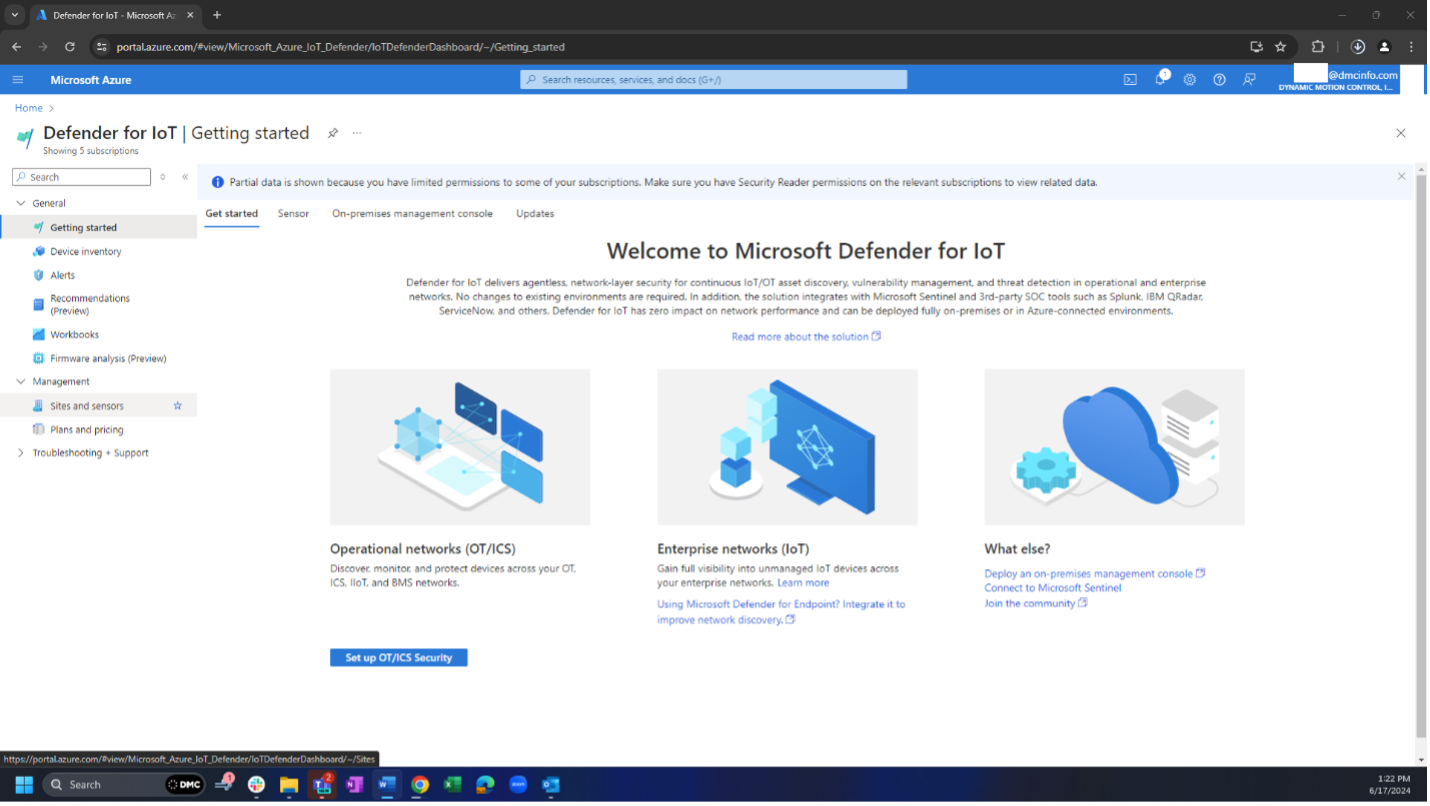Open Deploy an on-premises management console link
1430x806 pixels.
click(x=1094, y=574)
